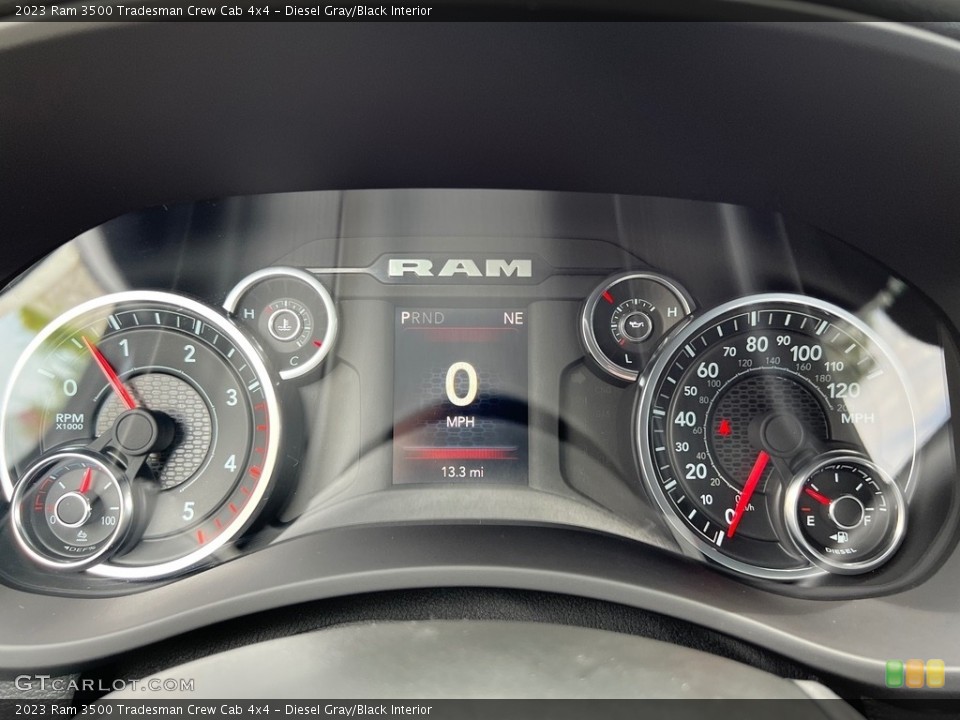This screenshot has width=960, height=720.
Task: Click the fuel gauge F marking
Action: coord(867,522)
